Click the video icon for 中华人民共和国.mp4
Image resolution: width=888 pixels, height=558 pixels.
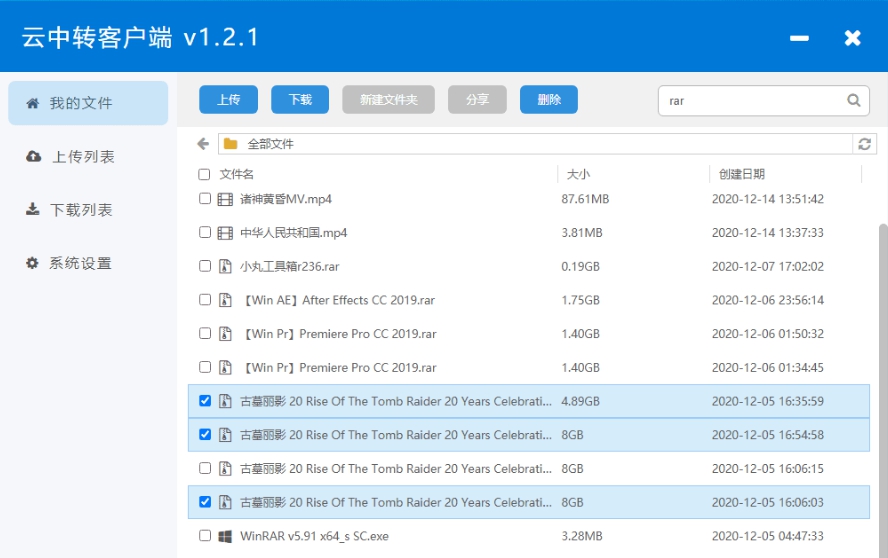tap(225, 233)
